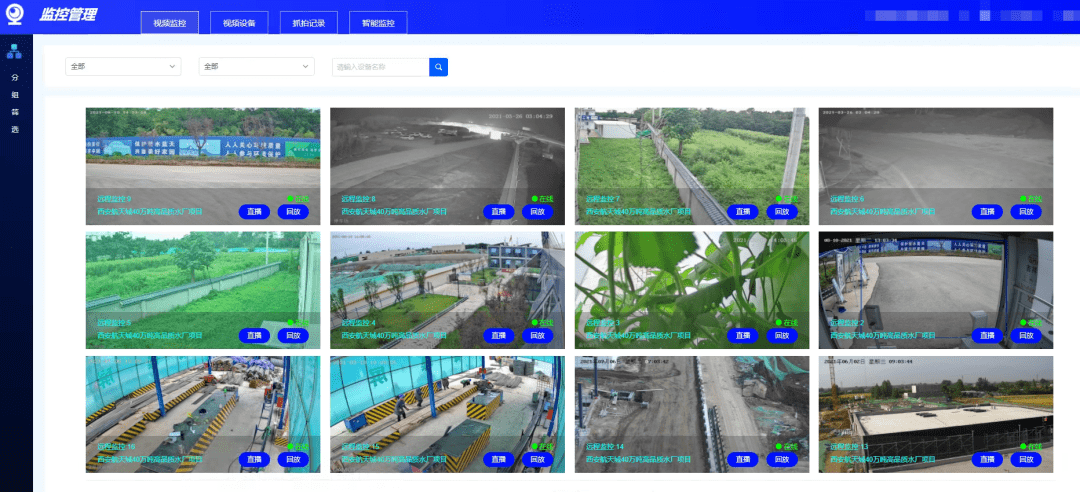
Task: Select the 智能监控 tab
Action: coord(378,23)
